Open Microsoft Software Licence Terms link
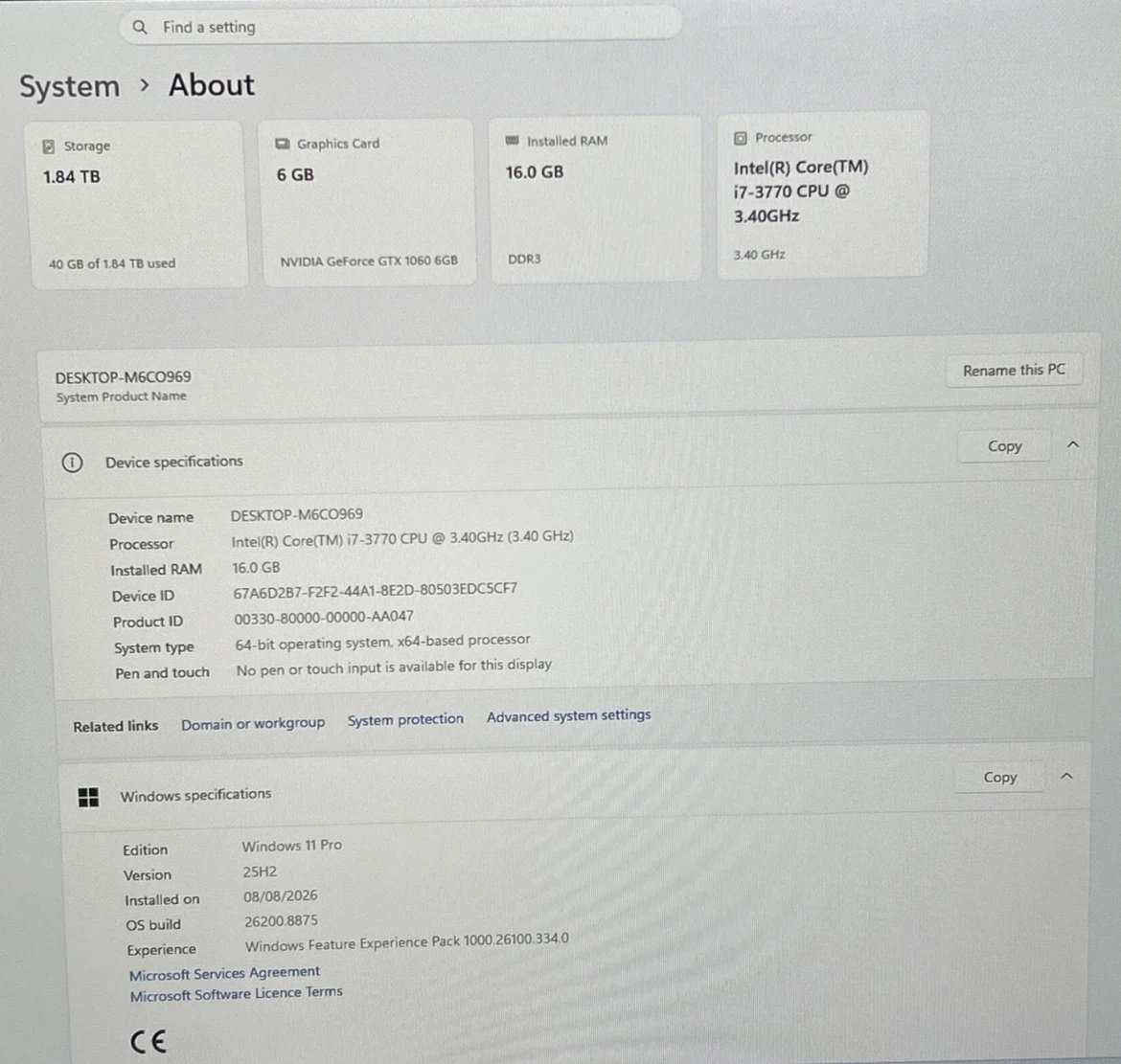The image size is (1121, 1064). (237, 993)
